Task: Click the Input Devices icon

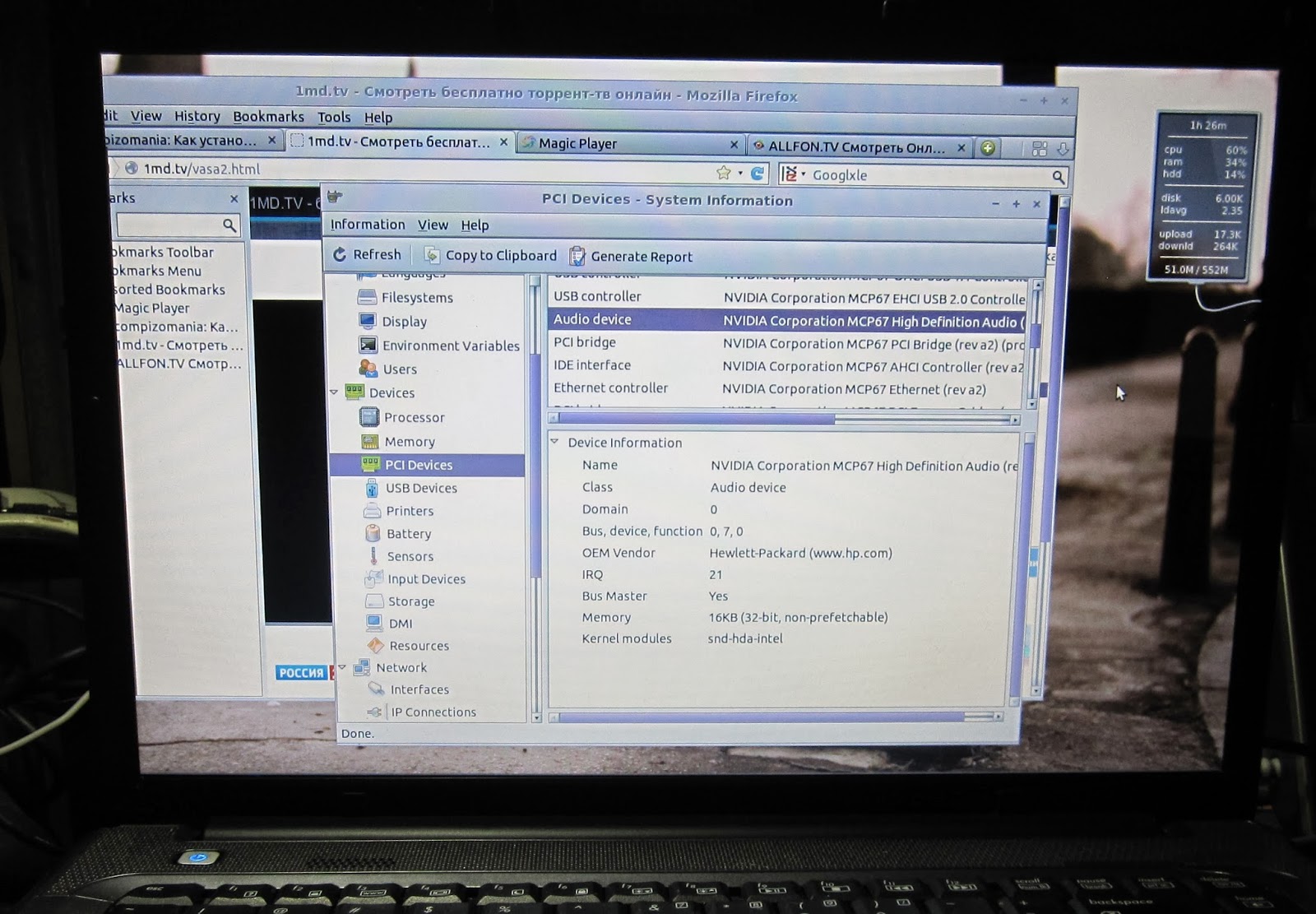Action: (374, 578)
